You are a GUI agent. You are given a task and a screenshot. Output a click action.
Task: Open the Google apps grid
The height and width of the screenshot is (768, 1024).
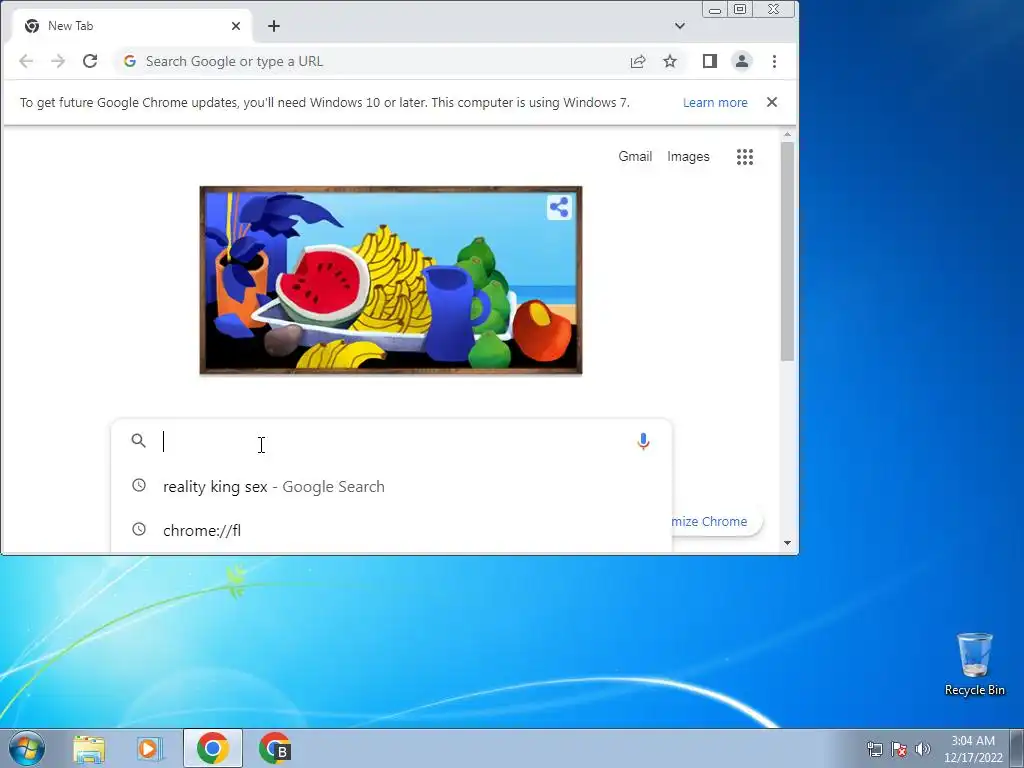tap(745, 157)
